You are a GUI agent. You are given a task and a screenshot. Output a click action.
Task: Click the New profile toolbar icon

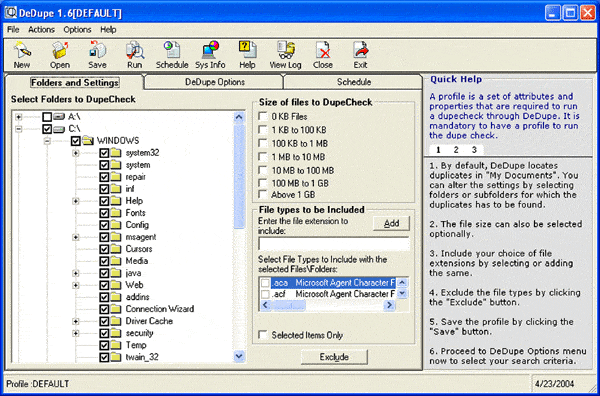pos(22,50)
